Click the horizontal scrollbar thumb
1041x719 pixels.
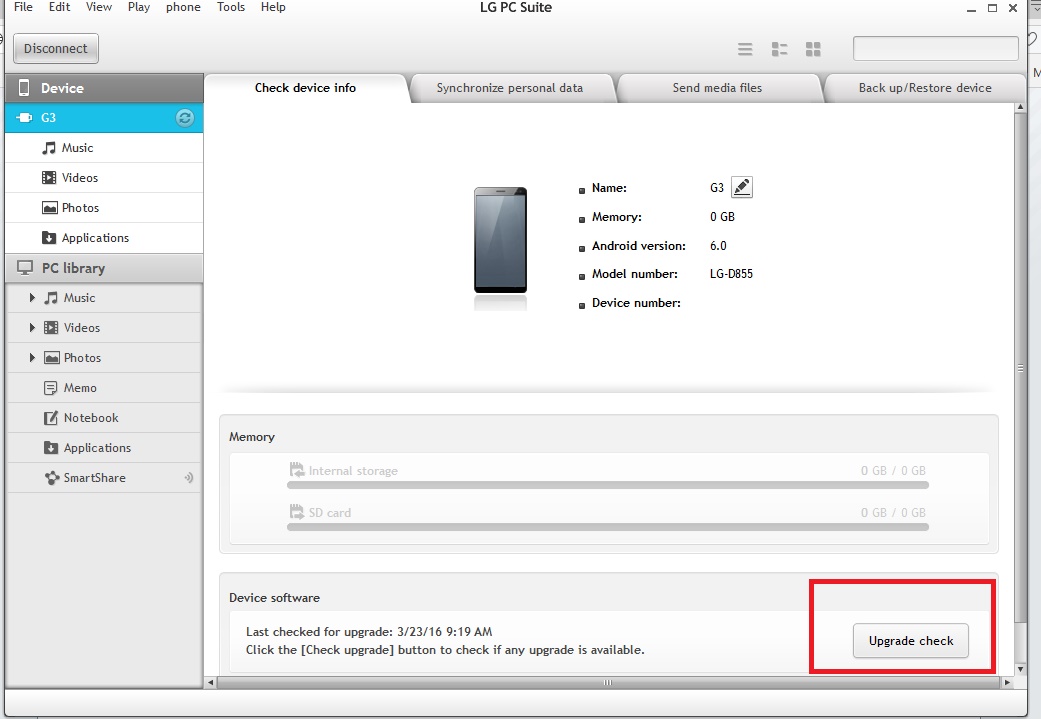tap(607, 682)
